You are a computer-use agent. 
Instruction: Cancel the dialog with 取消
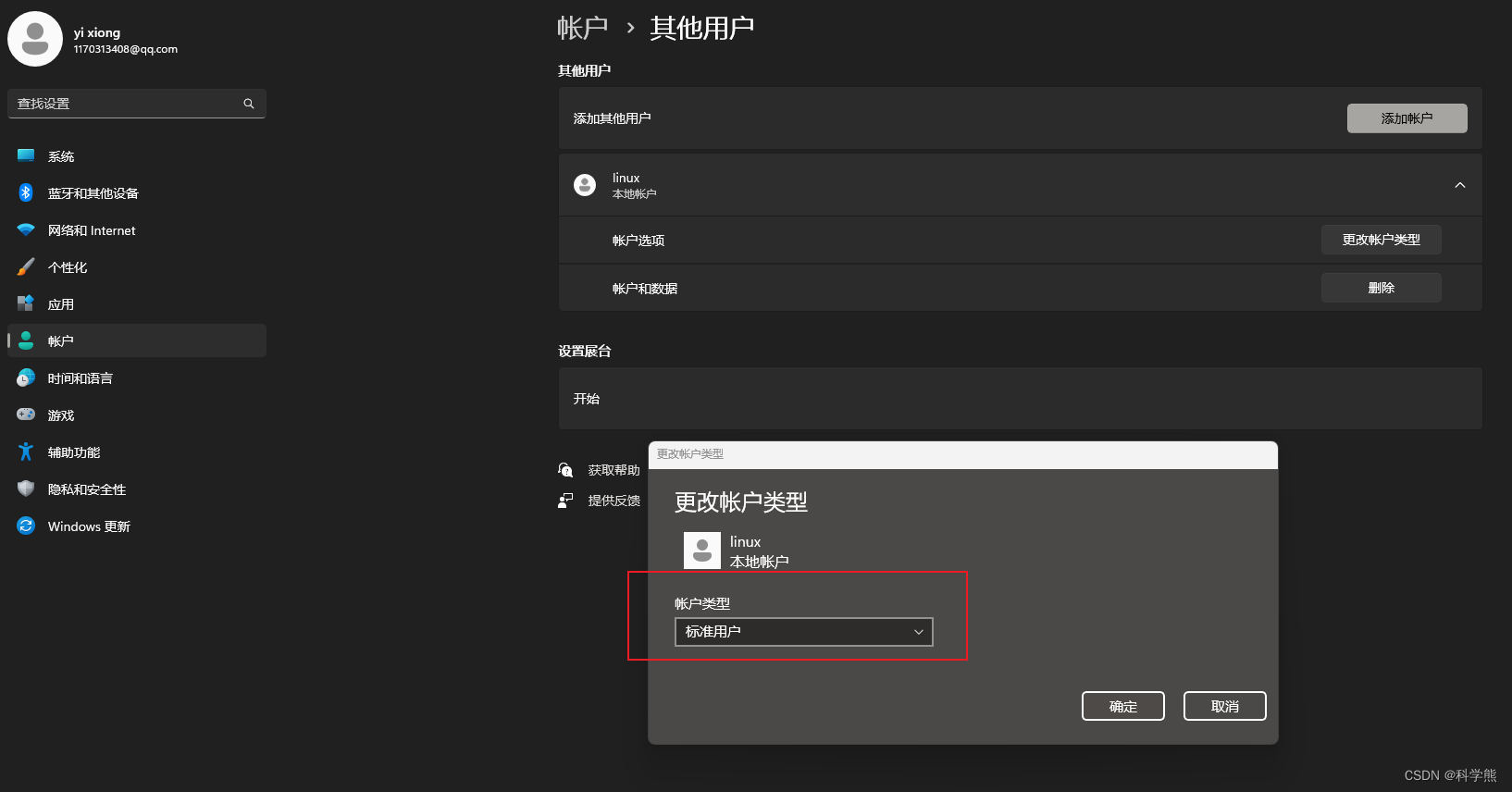(1225, 706)
